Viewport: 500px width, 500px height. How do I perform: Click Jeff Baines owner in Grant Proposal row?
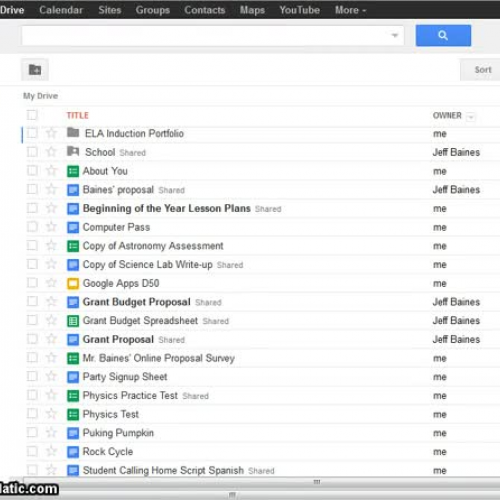[456, 339]
